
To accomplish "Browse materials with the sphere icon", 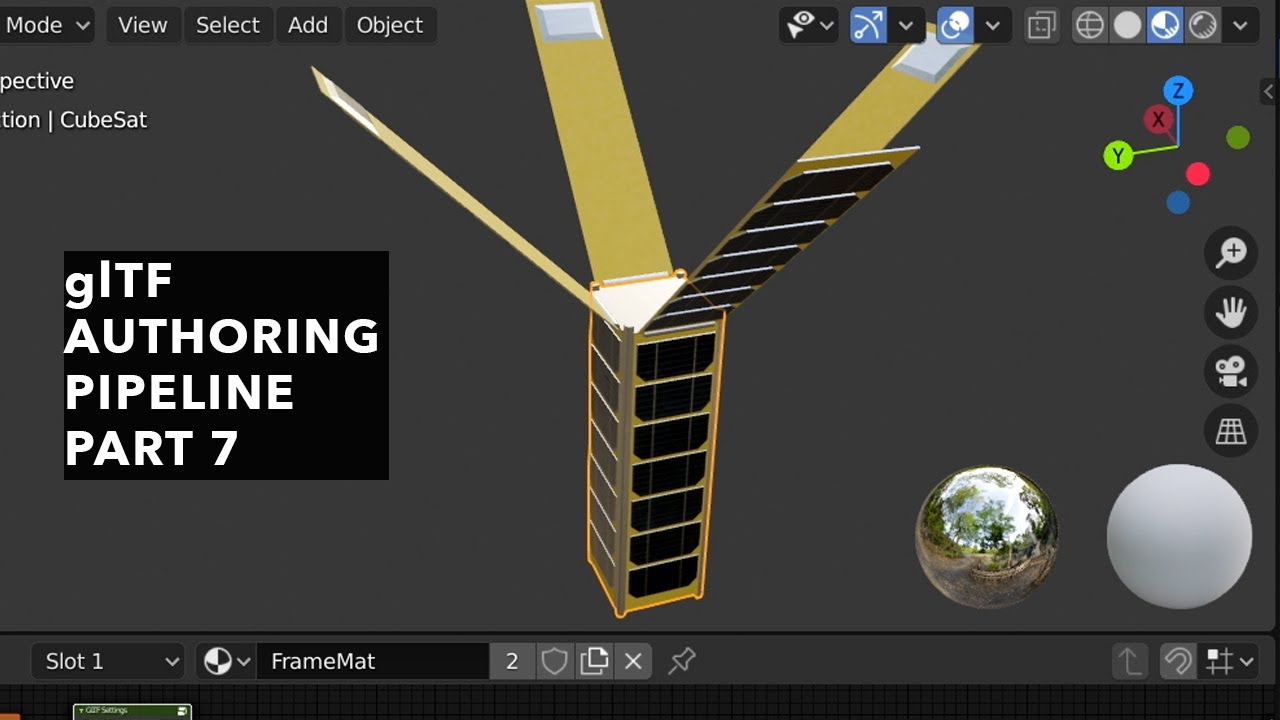I will (227, 661).
